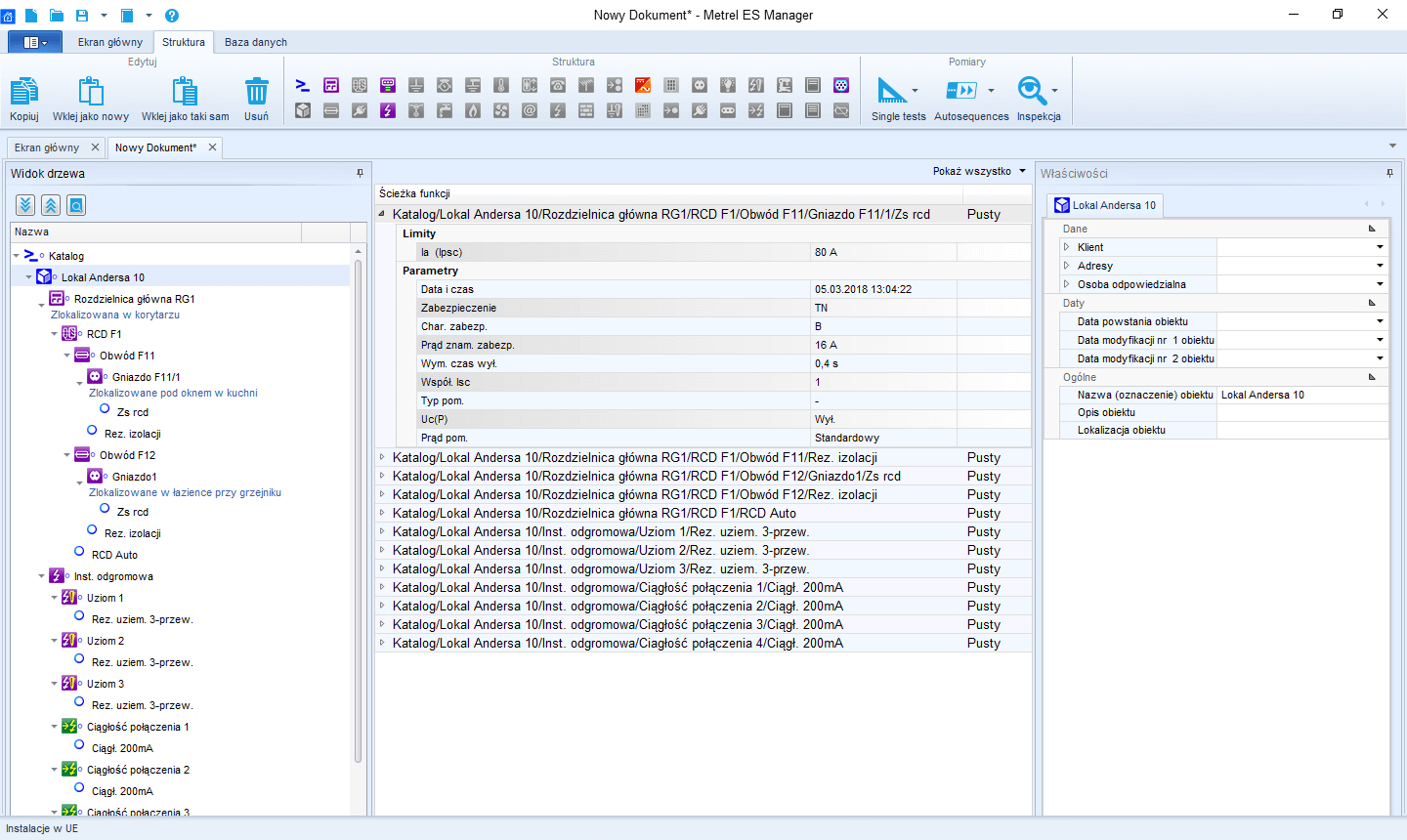Open the Inspekcja magnifier tool
The height and width of the screenshot is (840, 1407).
[1032, 91]
